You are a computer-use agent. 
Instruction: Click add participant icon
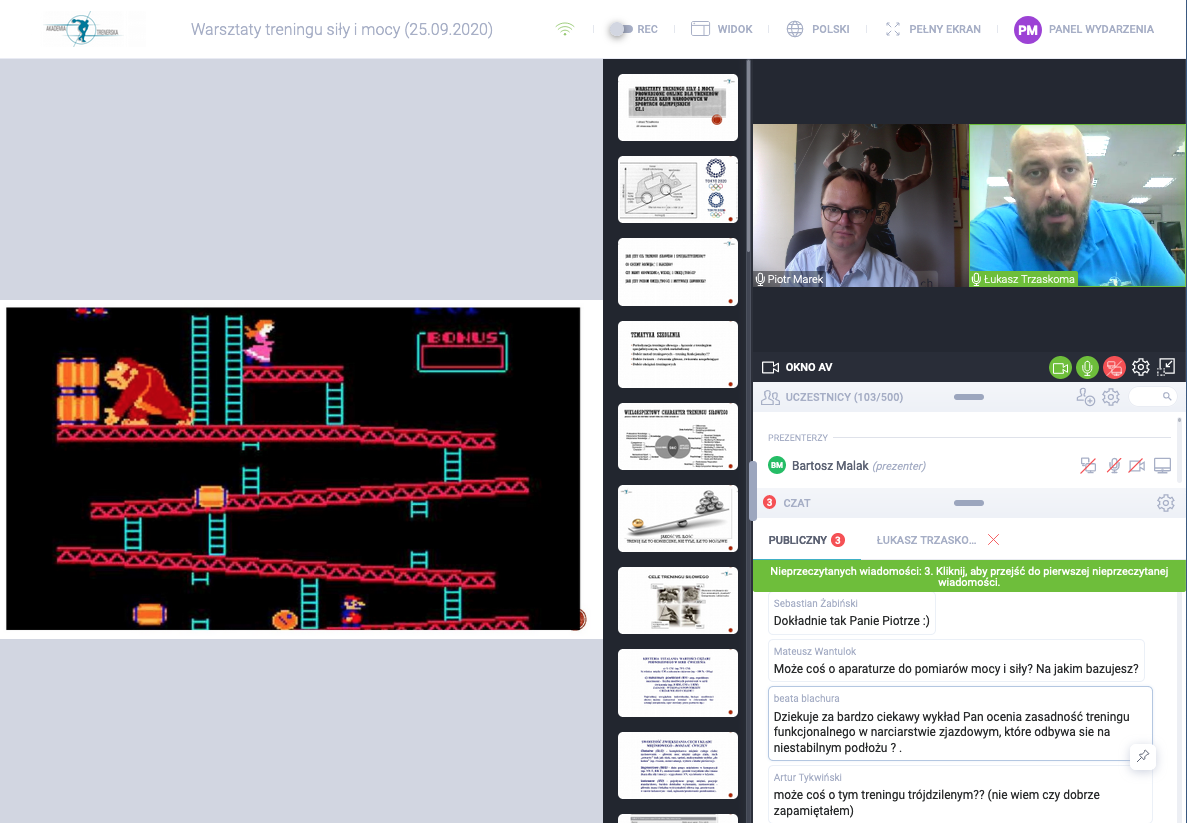(x=1085, y=397)
